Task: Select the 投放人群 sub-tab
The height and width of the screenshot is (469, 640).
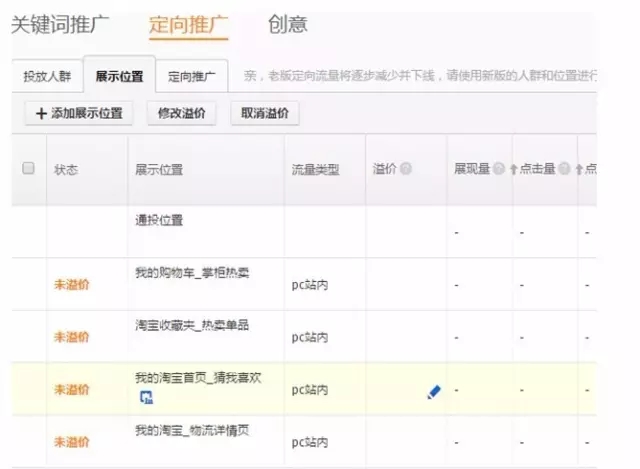Action: (x=47, y=76)
